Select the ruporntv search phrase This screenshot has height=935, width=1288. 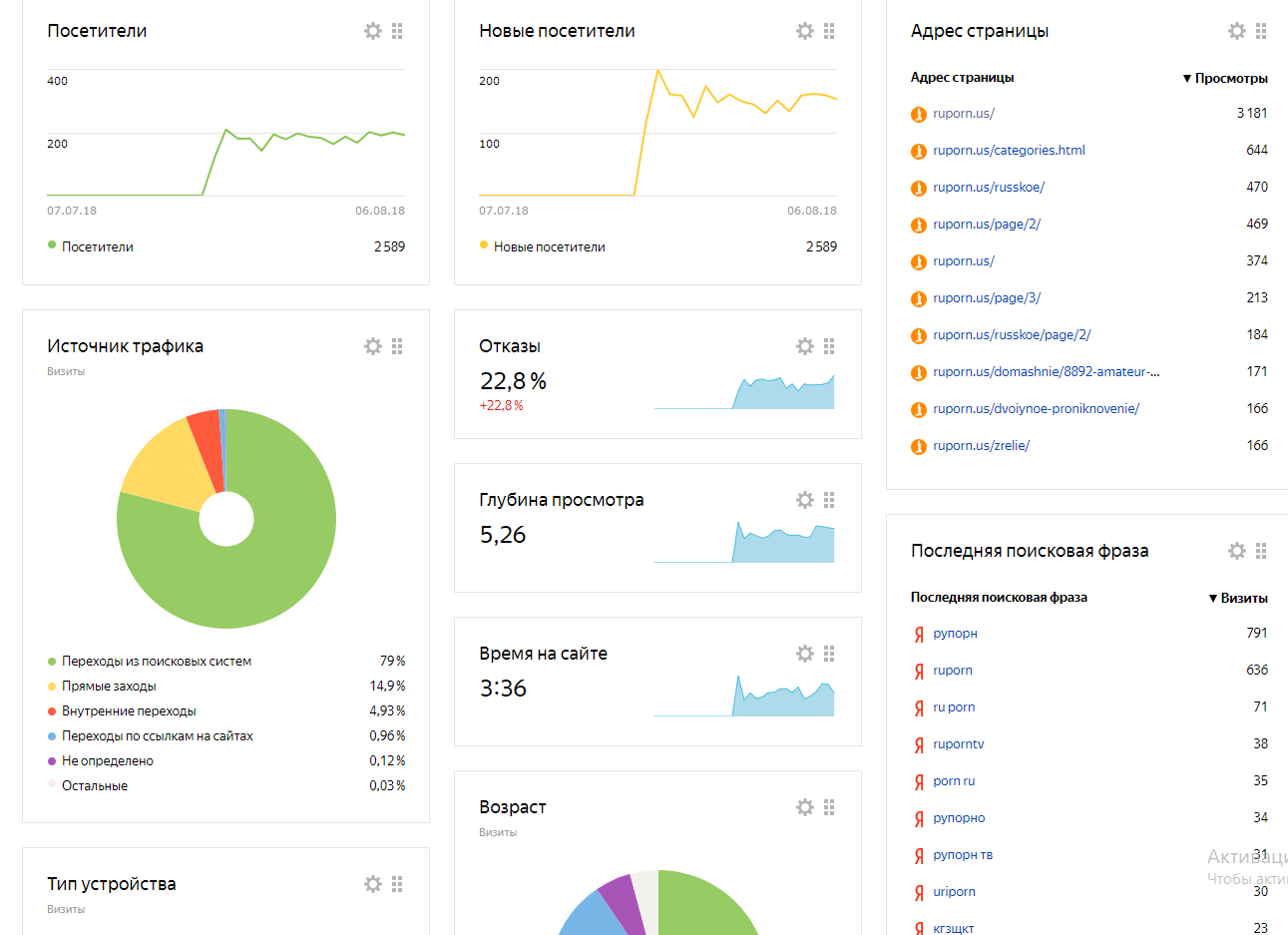pyautogui.click(x=958, y=744)
